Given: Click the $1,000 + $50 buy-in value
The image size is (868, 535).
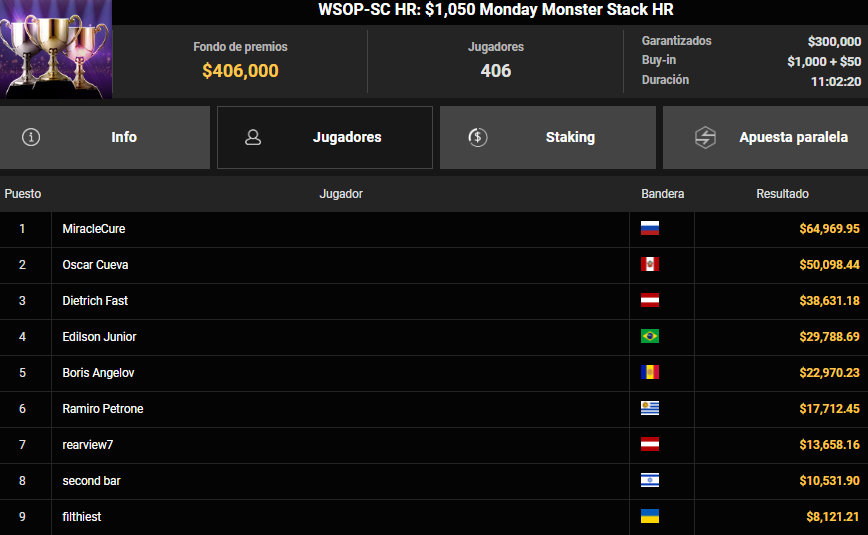Looking at the screenshot, I should pyautogui.click(x=824, y=61).
